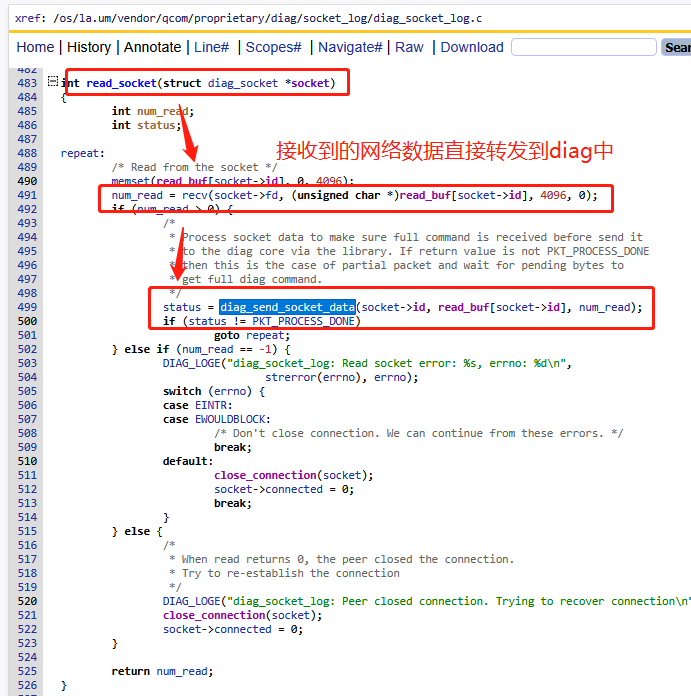
Task: Click diag_socket_log.c in the xref path
Action: pyautogui.click(x=427, y=18)
